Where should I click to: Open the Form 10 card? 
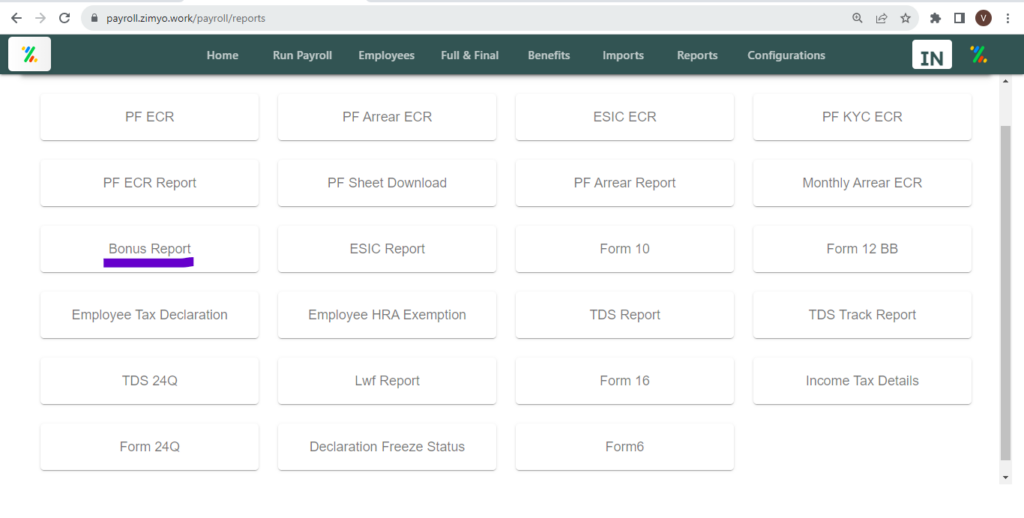pos(624,249)
